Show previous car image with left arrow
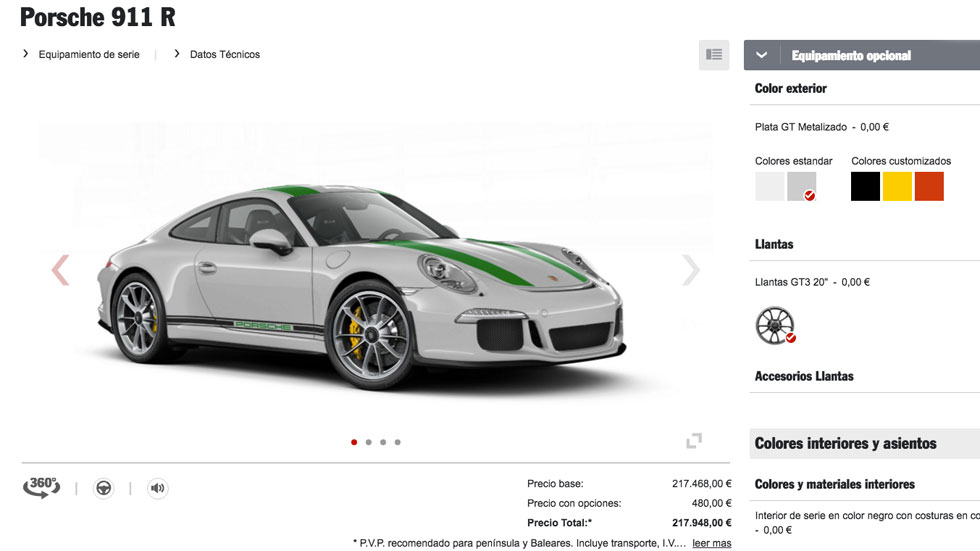 [60, 270]
